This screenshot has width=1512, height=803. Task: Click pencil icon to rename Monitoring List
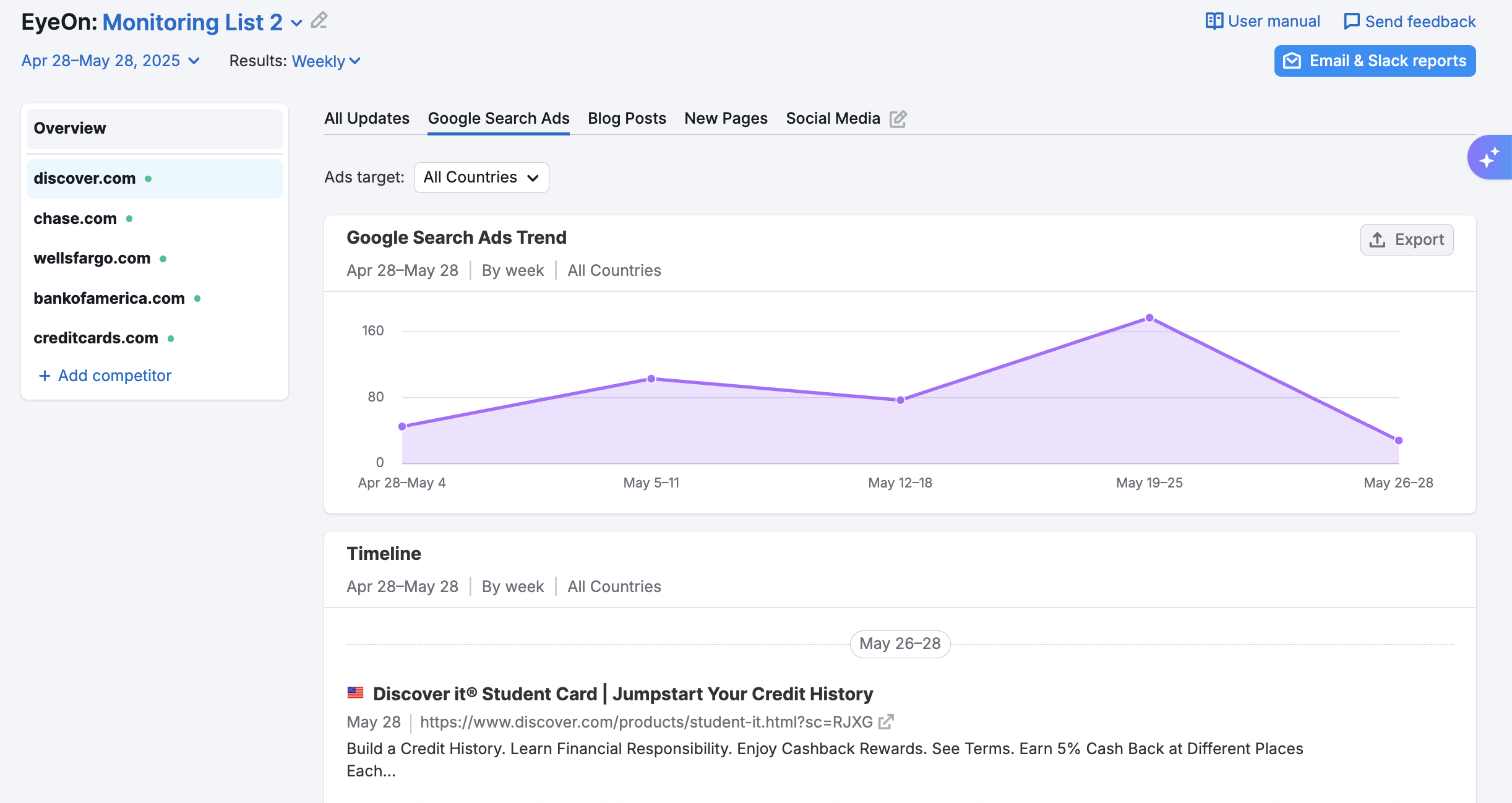[x=319, y=20]
